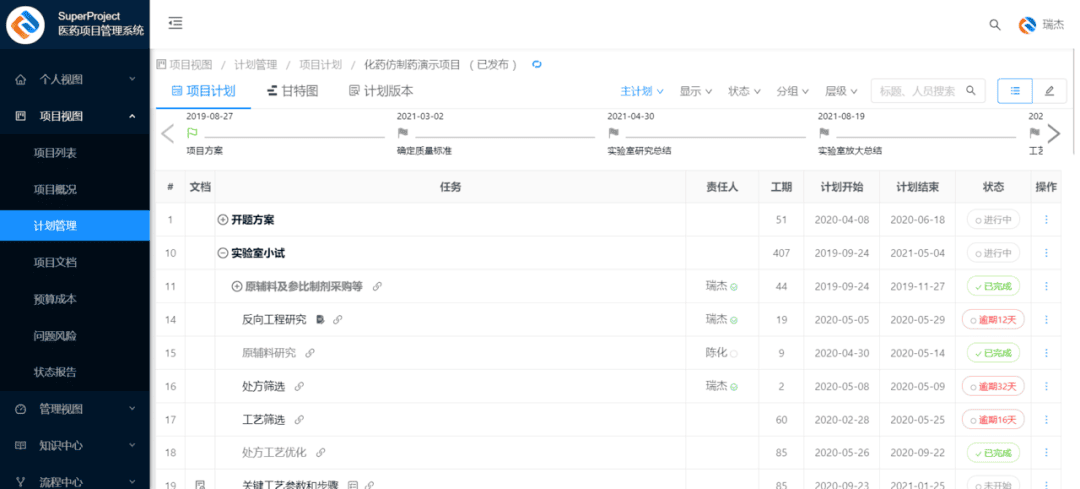Collapse the sidebar menu toggle icon
The width and height of the screenshot is (1080, 489).
coord(176,23)
